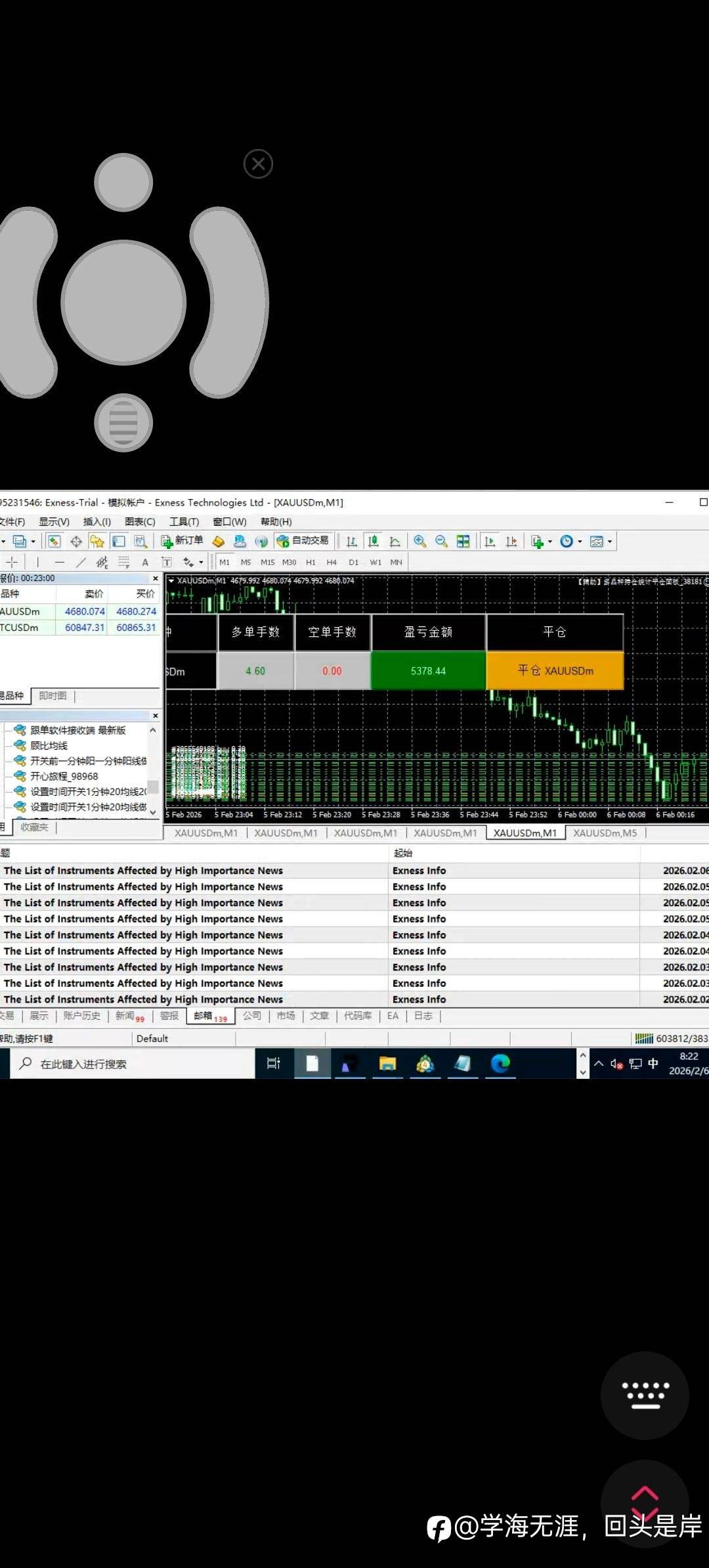Switch chart to H1 timeframe
The width and height of the screenshot is (709, 1568).
tap(311, 562)
